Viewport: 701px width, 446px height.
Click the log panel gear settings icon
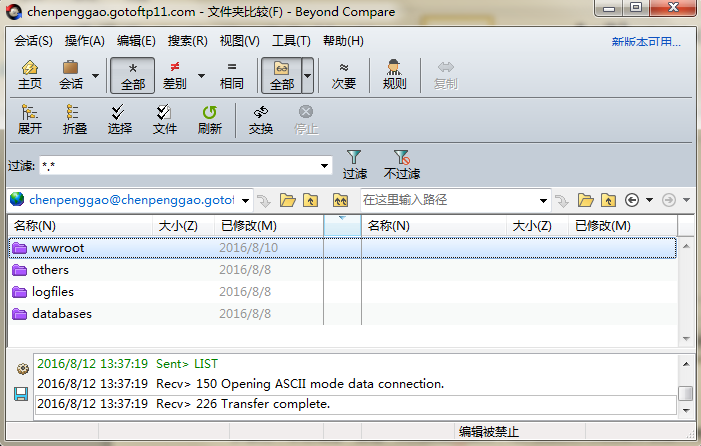pyautogui.click(x=22, y=369)
